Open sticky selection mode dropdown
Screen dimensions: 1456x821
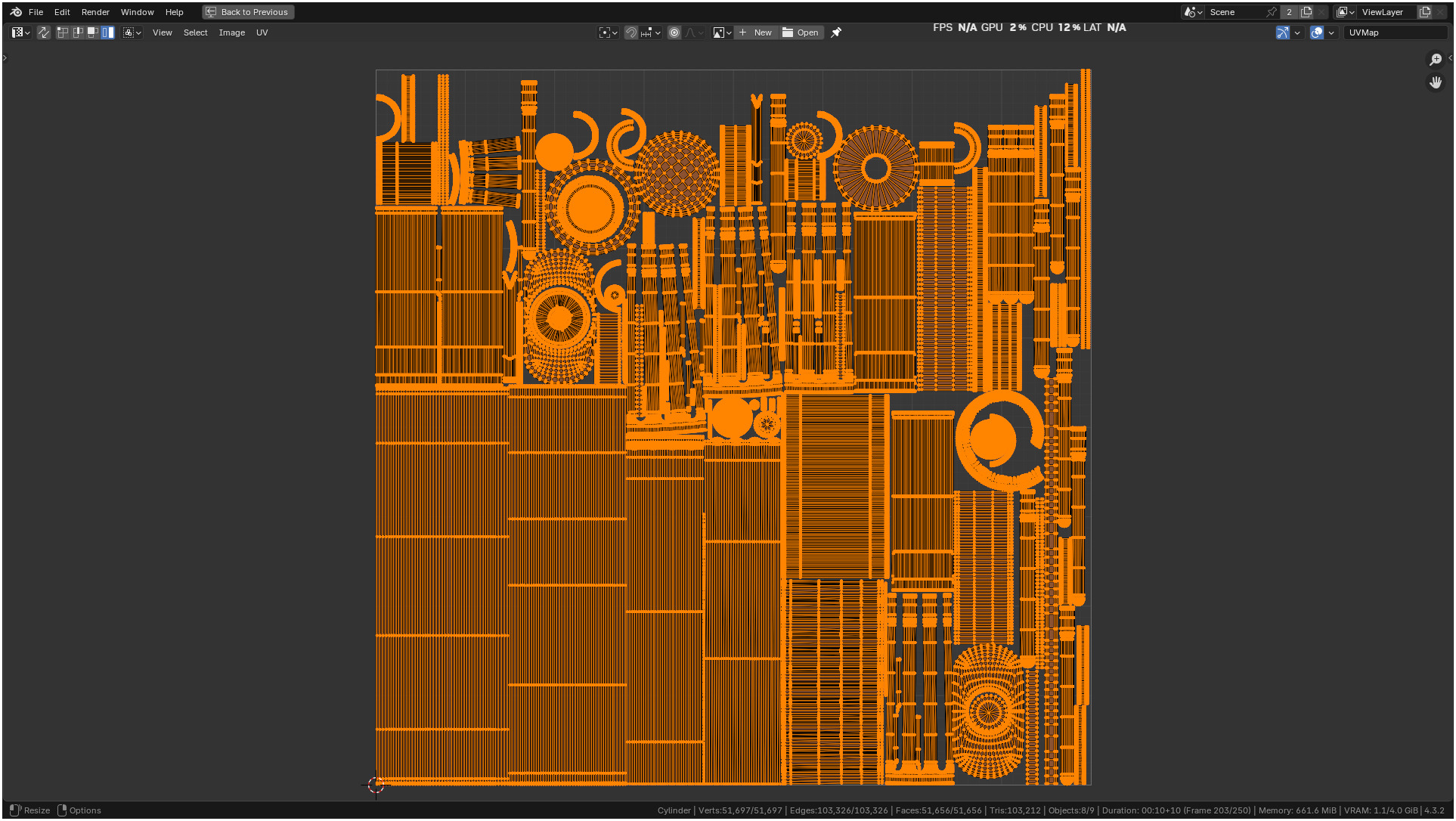click(132, 33)
